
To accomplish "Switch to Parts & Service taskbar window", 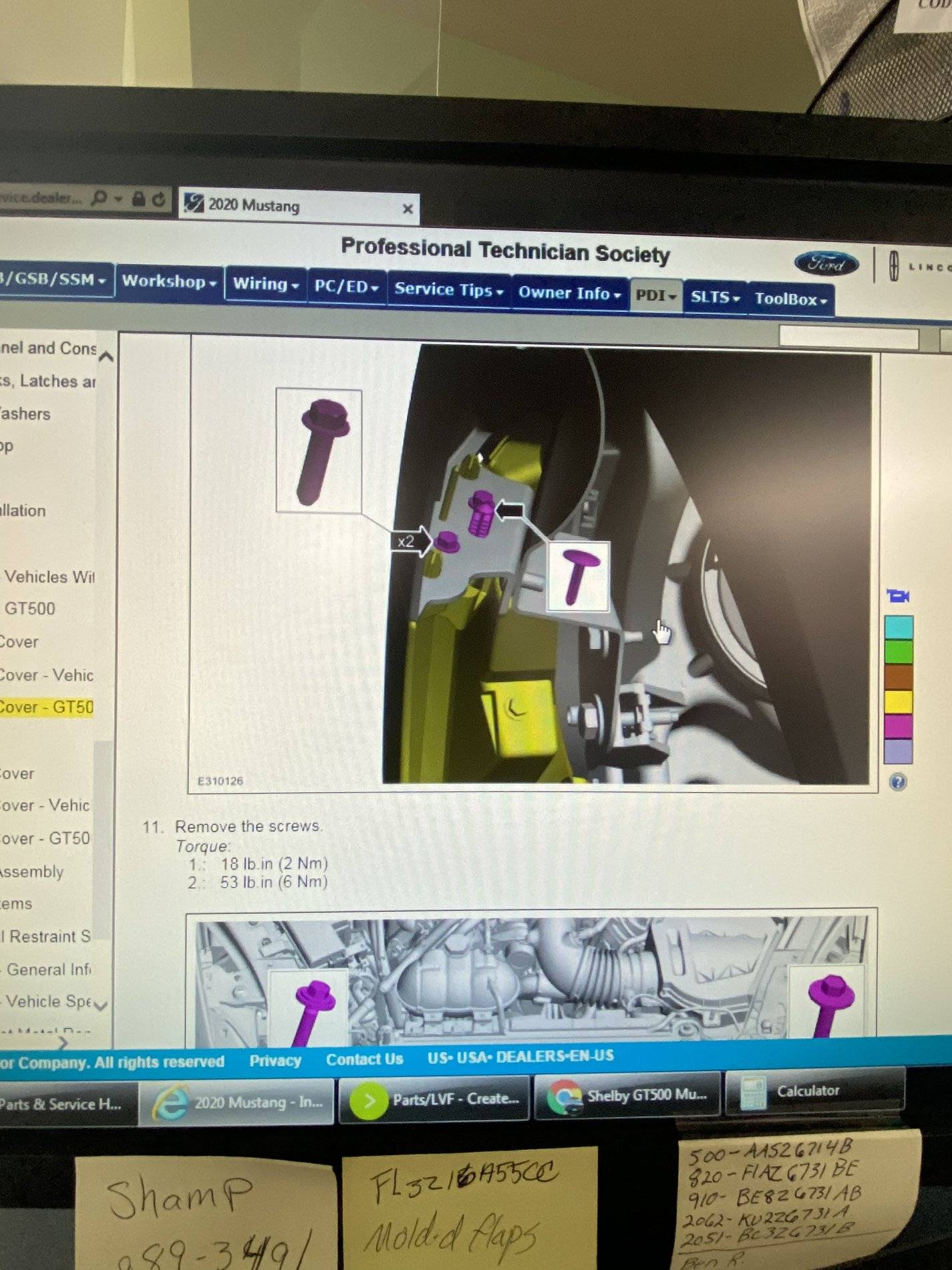I will point(68,1104).
